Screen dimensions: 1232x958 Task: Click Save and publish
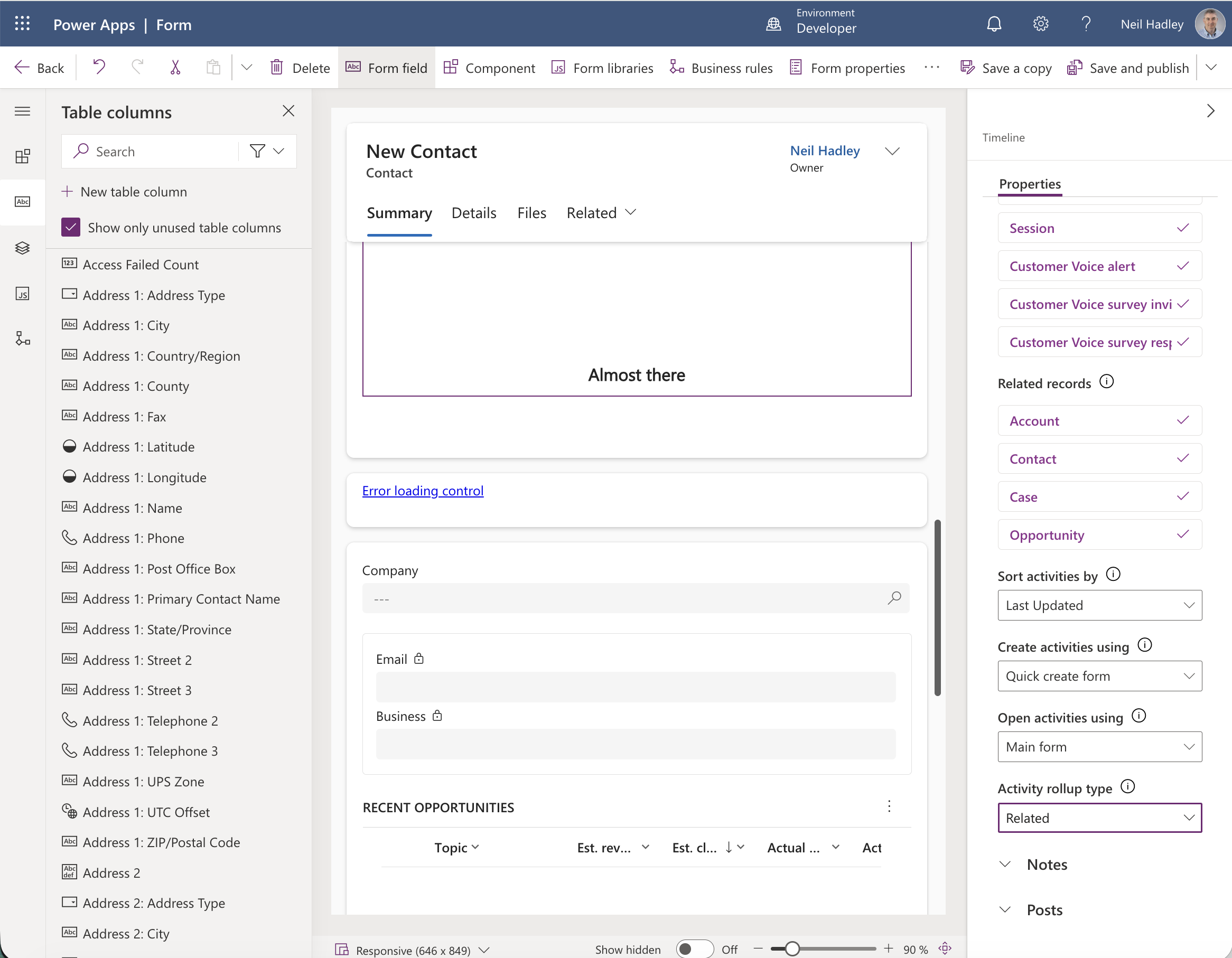[1128, 68]
